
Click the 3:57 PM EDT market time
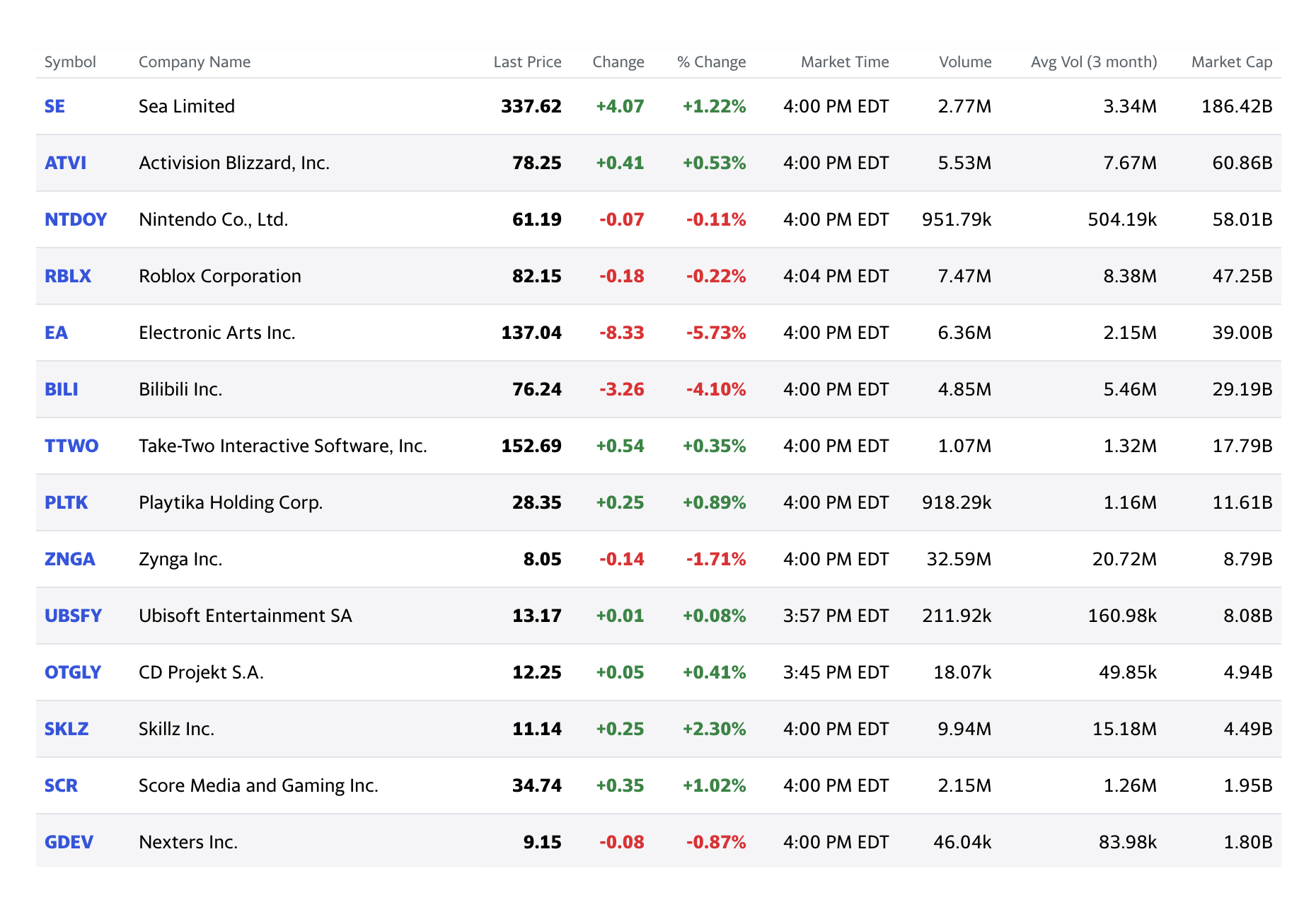click(x=836, y=616)
